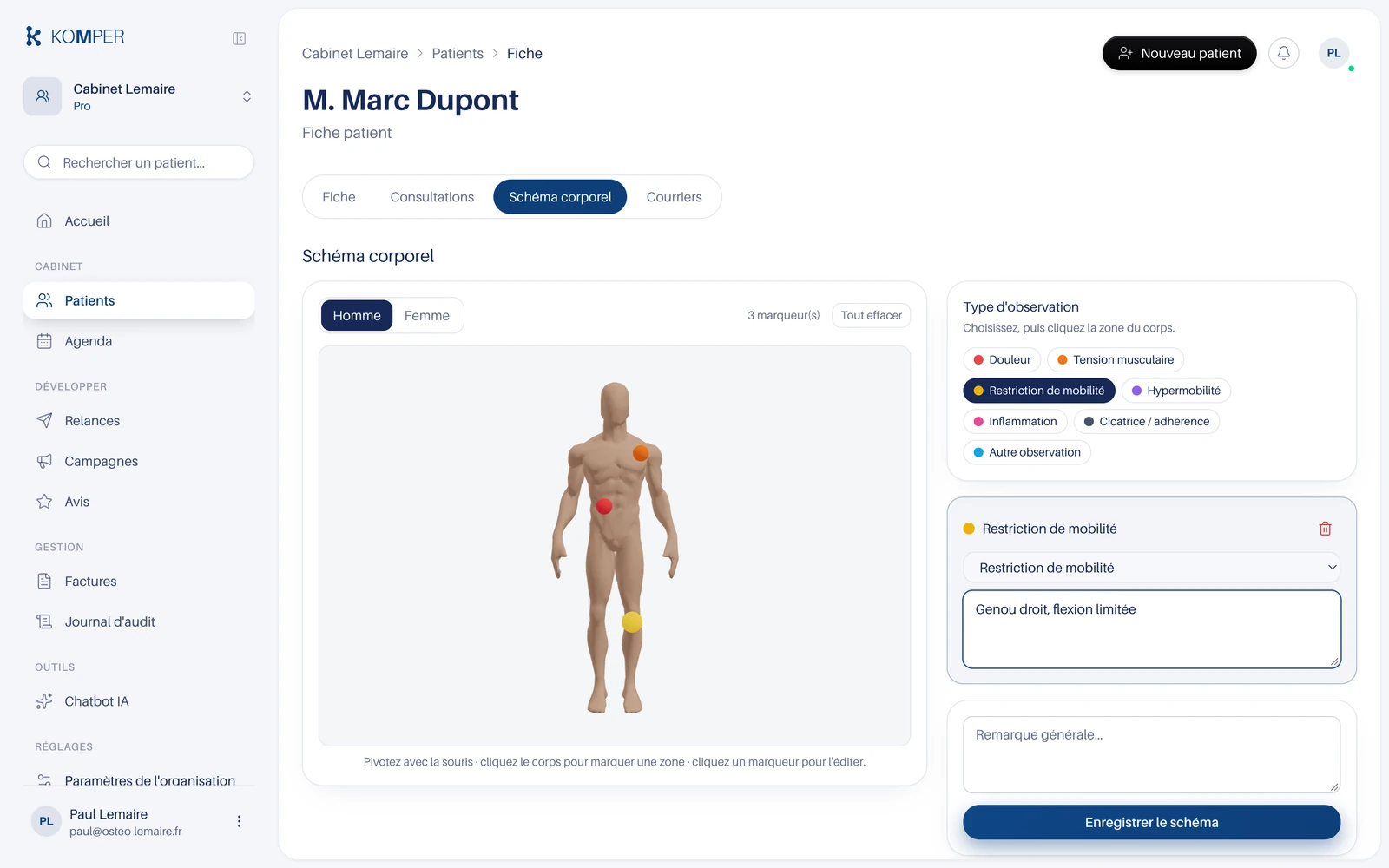Switch body model to Femme

tap(427, 316)
